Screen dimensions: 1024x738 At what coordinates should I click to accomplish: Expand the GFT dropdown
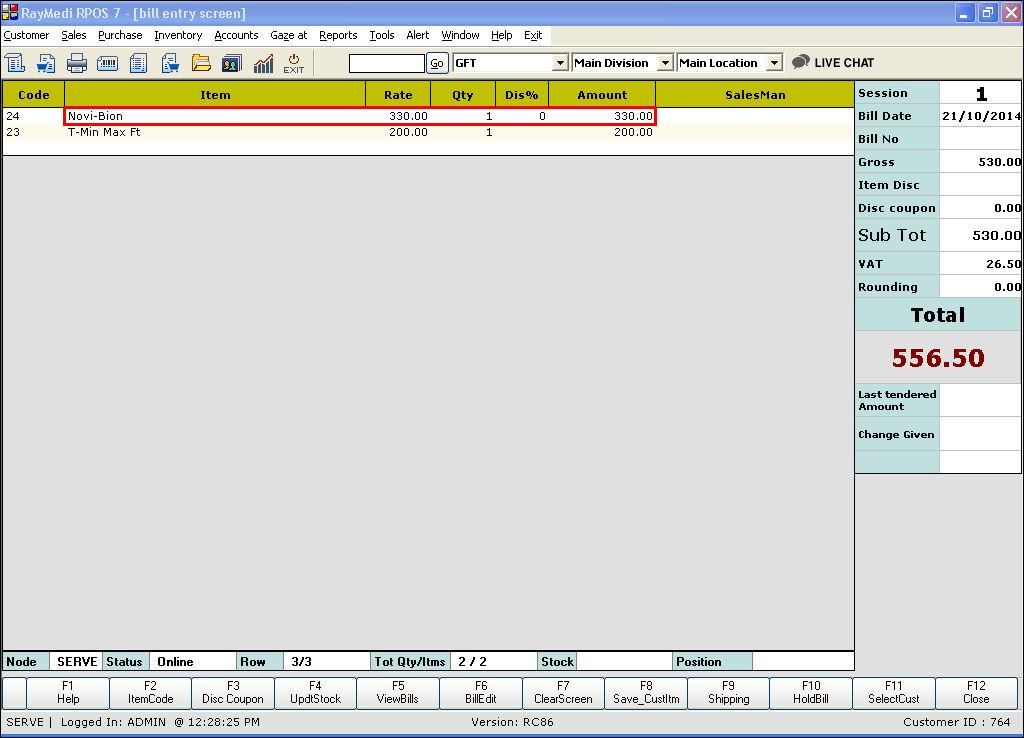point(560,63)
